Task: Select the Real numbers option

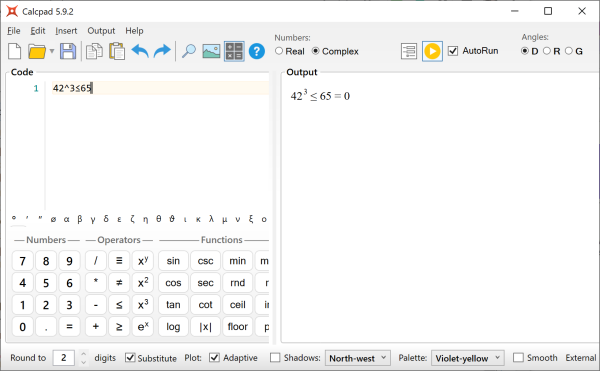Action: tap(290, 51)
